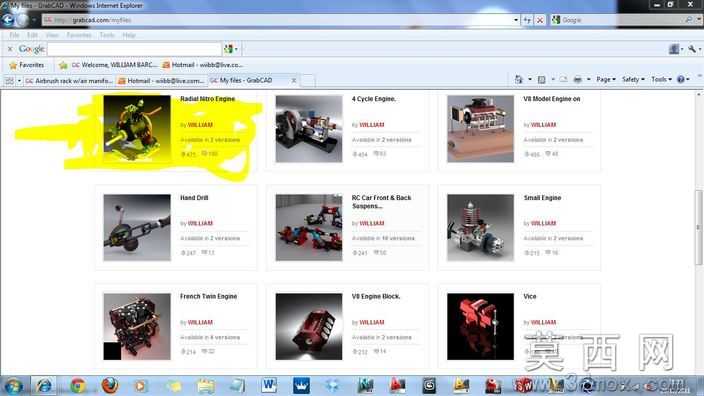Open the Favorites star button

coord(27,65)
